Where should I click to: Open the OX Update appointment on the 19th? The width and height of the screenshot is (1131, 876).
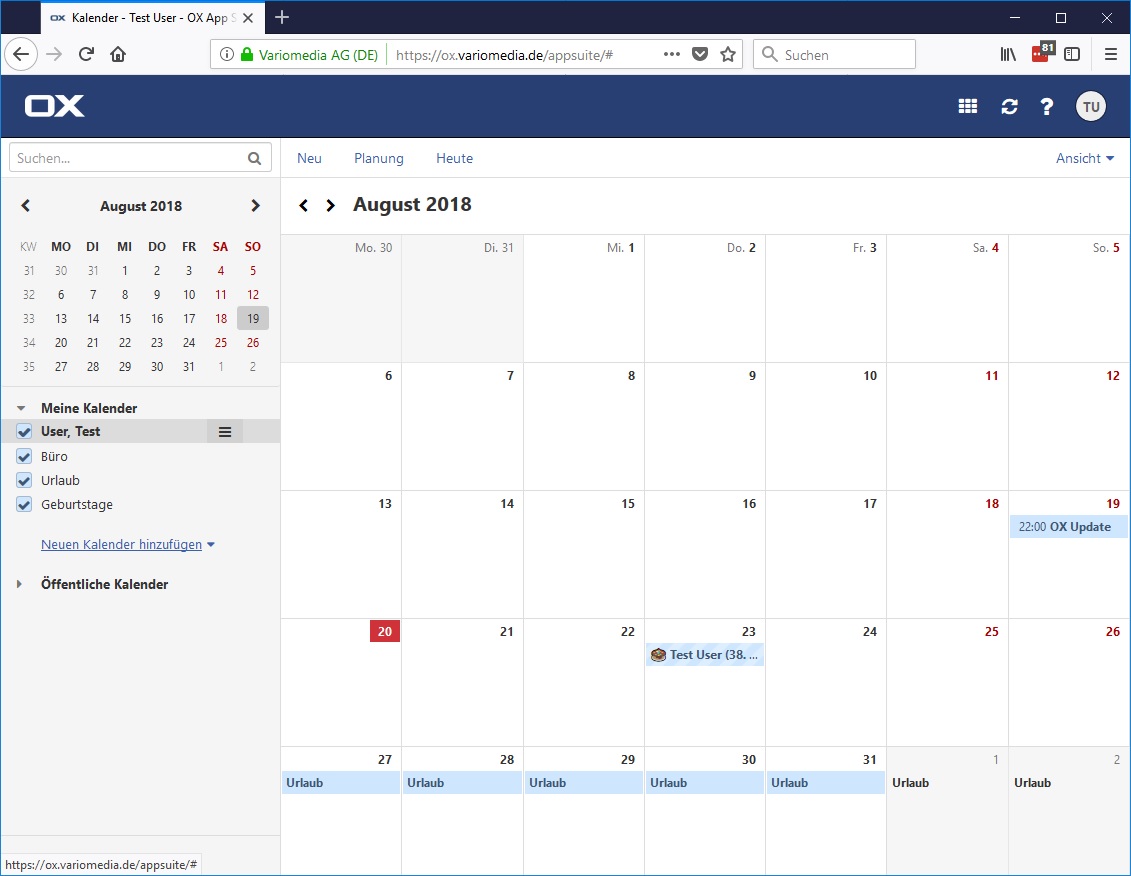1068,527
